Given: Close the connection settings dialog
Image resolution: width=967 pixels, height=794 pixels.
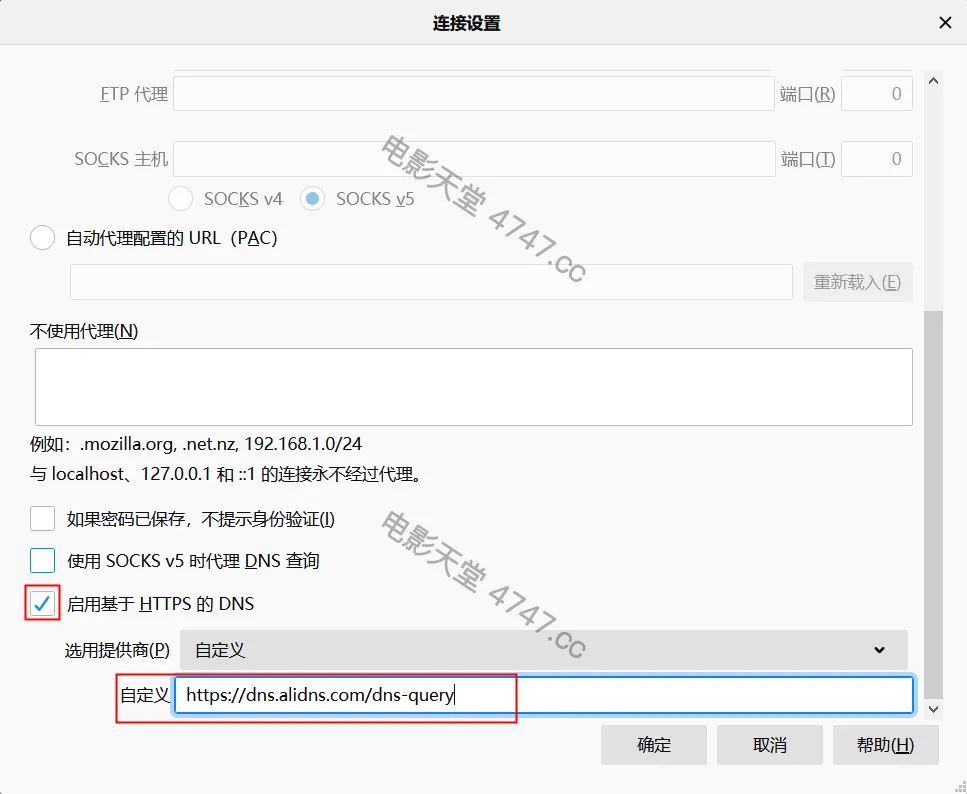Looking at the screenshot, I should click(x=944, y=23).
